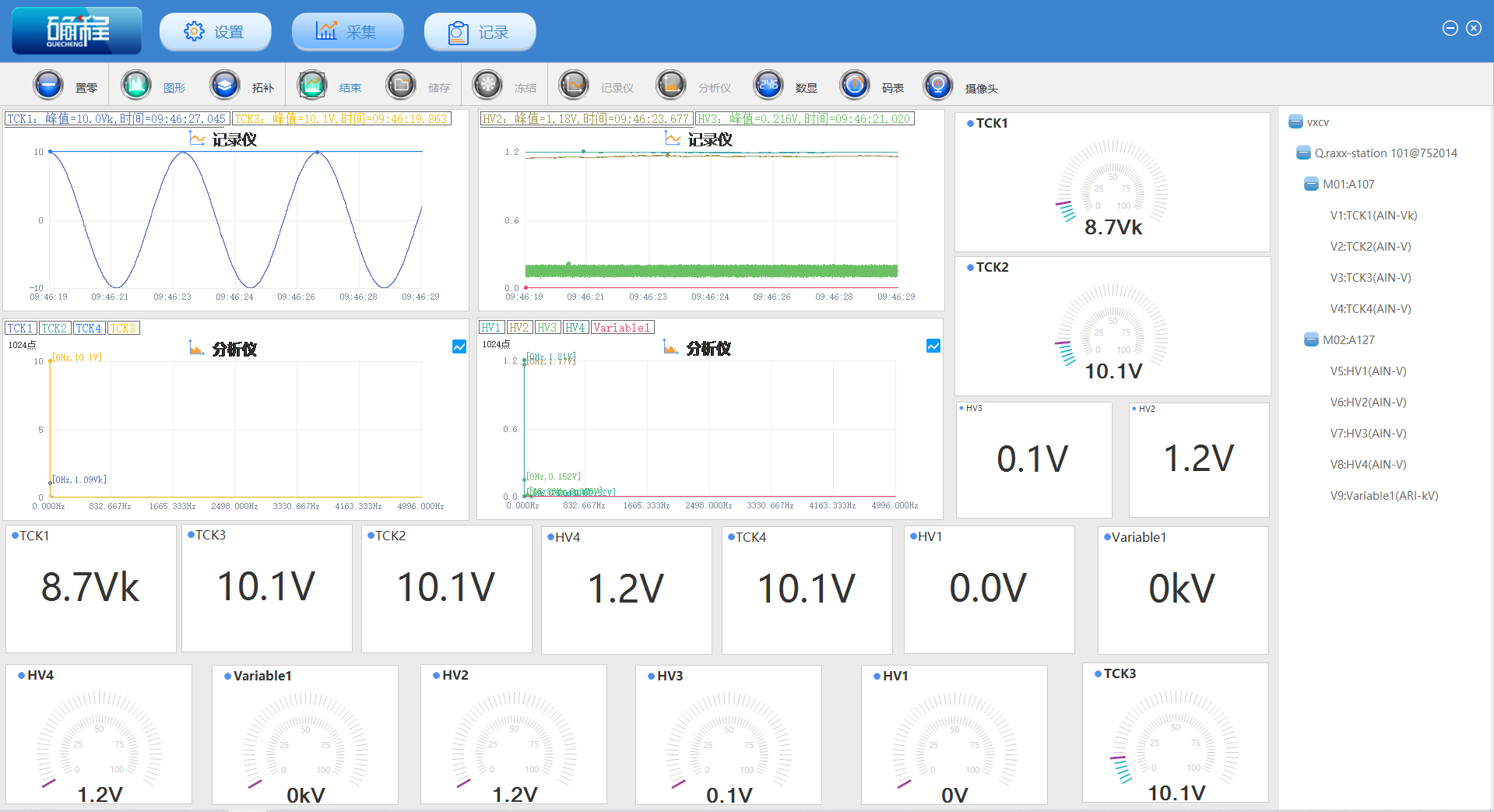Collapse the vxcv root tree node
The height and width of the screenshot is (812, 1494).
tap(1295, 122)
